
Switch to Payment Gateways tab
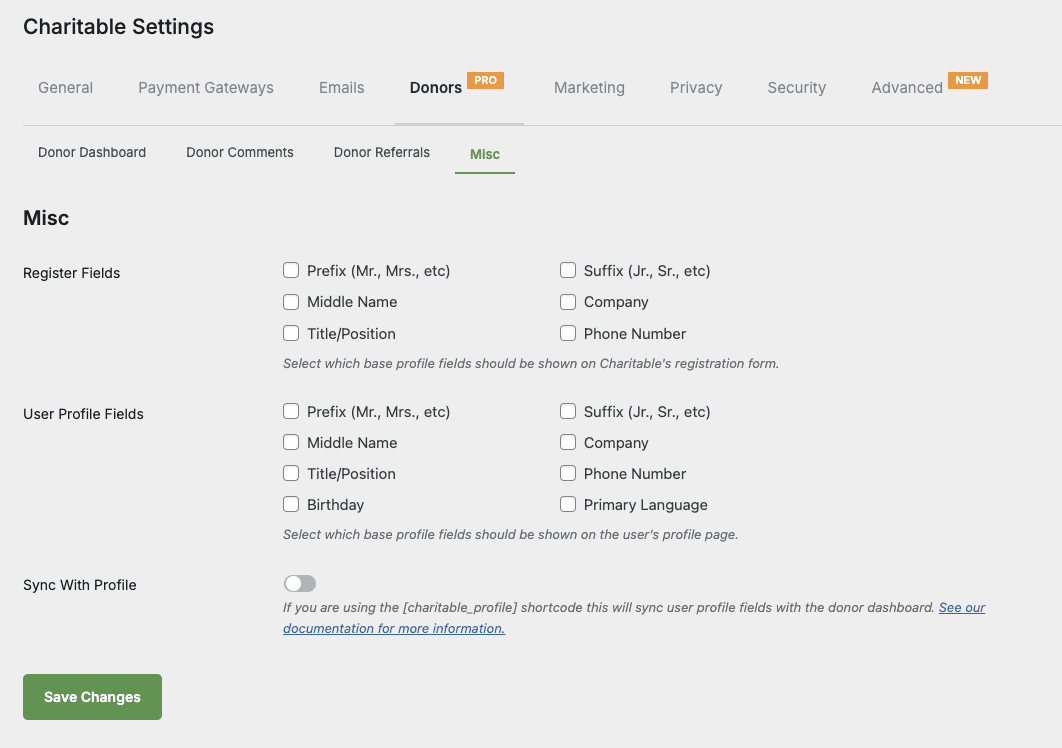click(x=205, y=88)
